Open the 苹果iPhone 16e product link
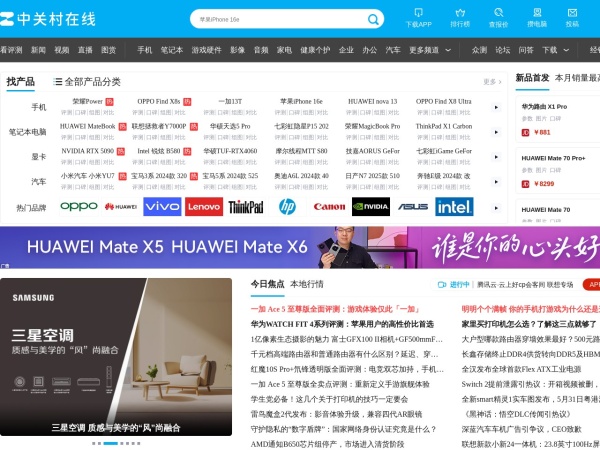The height and width of the screenshot is (450, 600). [302, 101]
